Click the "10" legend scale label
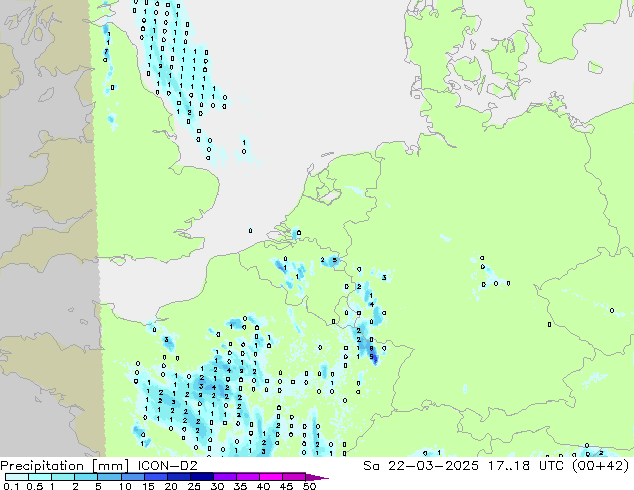This screenshot has width=634, height=490. [x=125, y=486]
